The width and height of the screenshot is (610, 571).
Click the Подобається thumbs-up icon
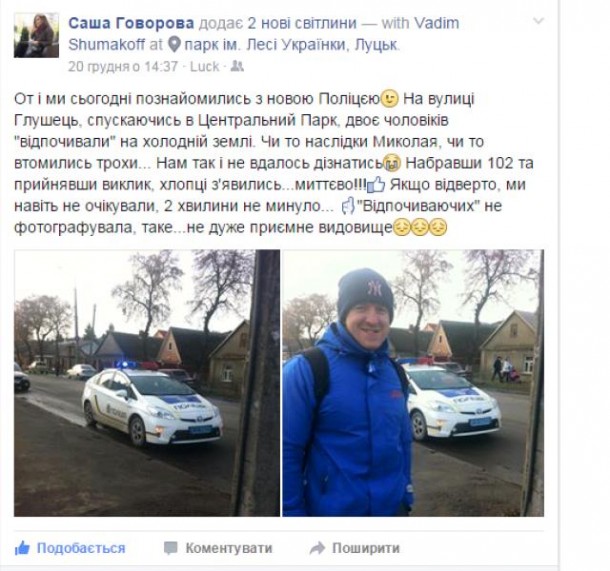22,548
